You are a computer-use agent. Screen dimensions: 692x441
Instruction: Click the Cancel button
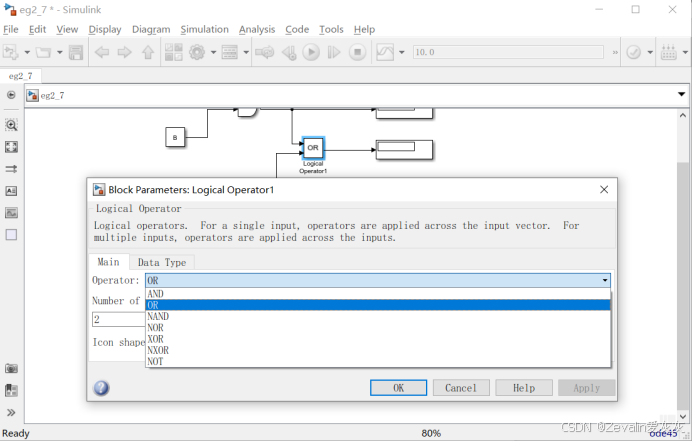tap(461, 388)
